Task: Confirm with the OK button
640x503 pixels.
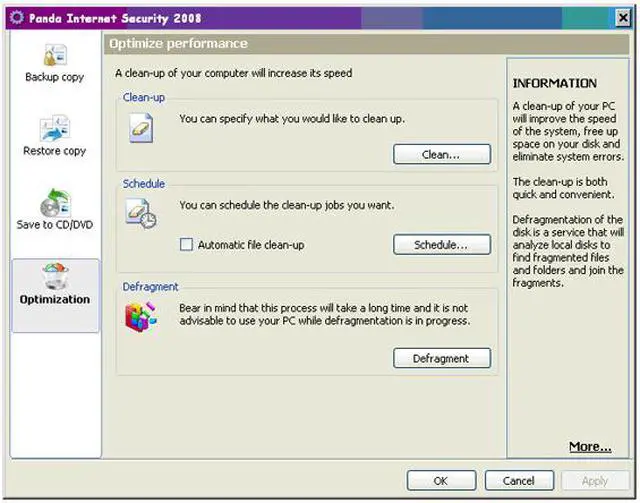Action: [x=441, y=481]
